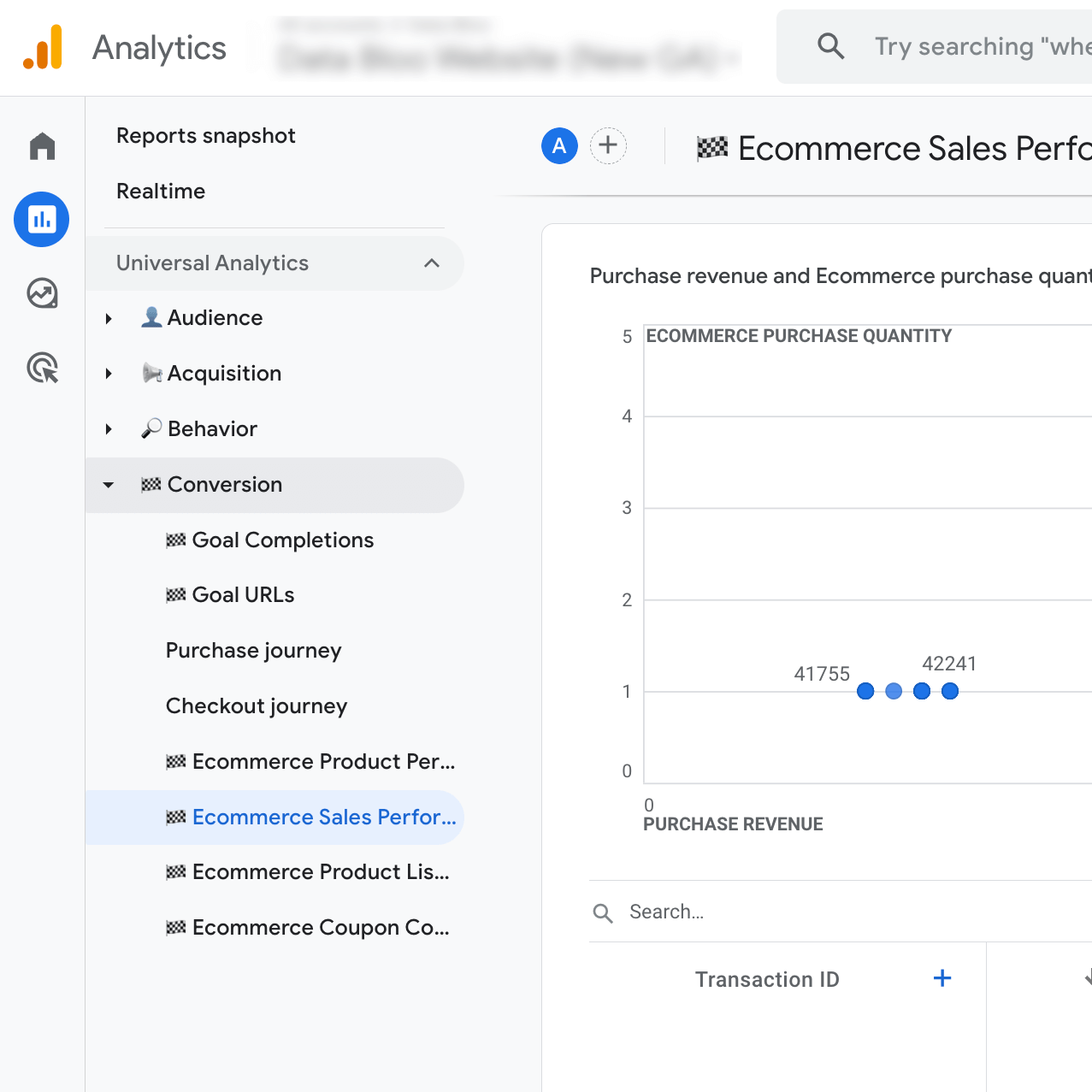This screenshot has width=1092, height=1092.
Task: Expand the Behavior tree arrow
Action: tap(109, 429)
